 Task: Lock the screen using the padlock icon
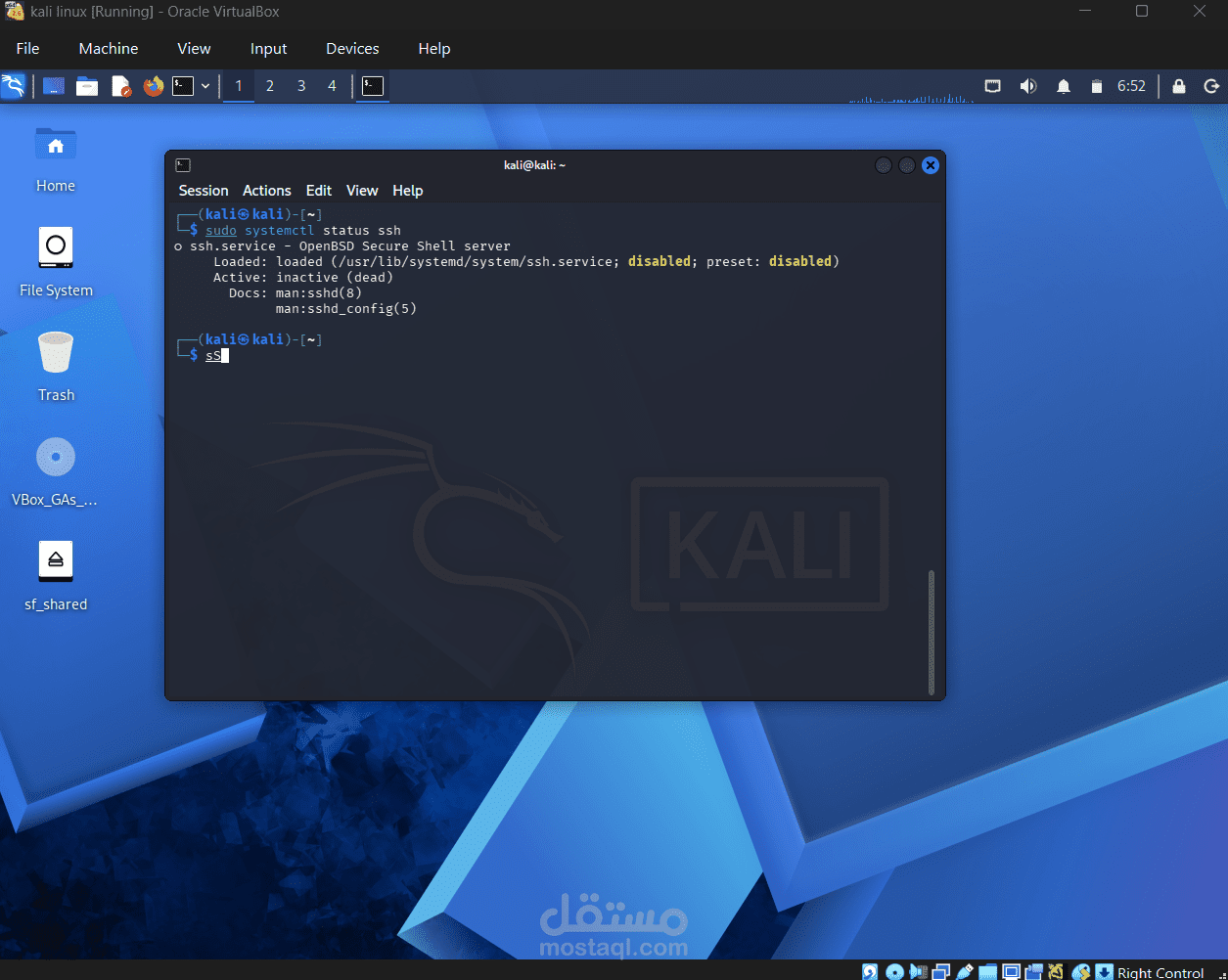coord(1179,86)
